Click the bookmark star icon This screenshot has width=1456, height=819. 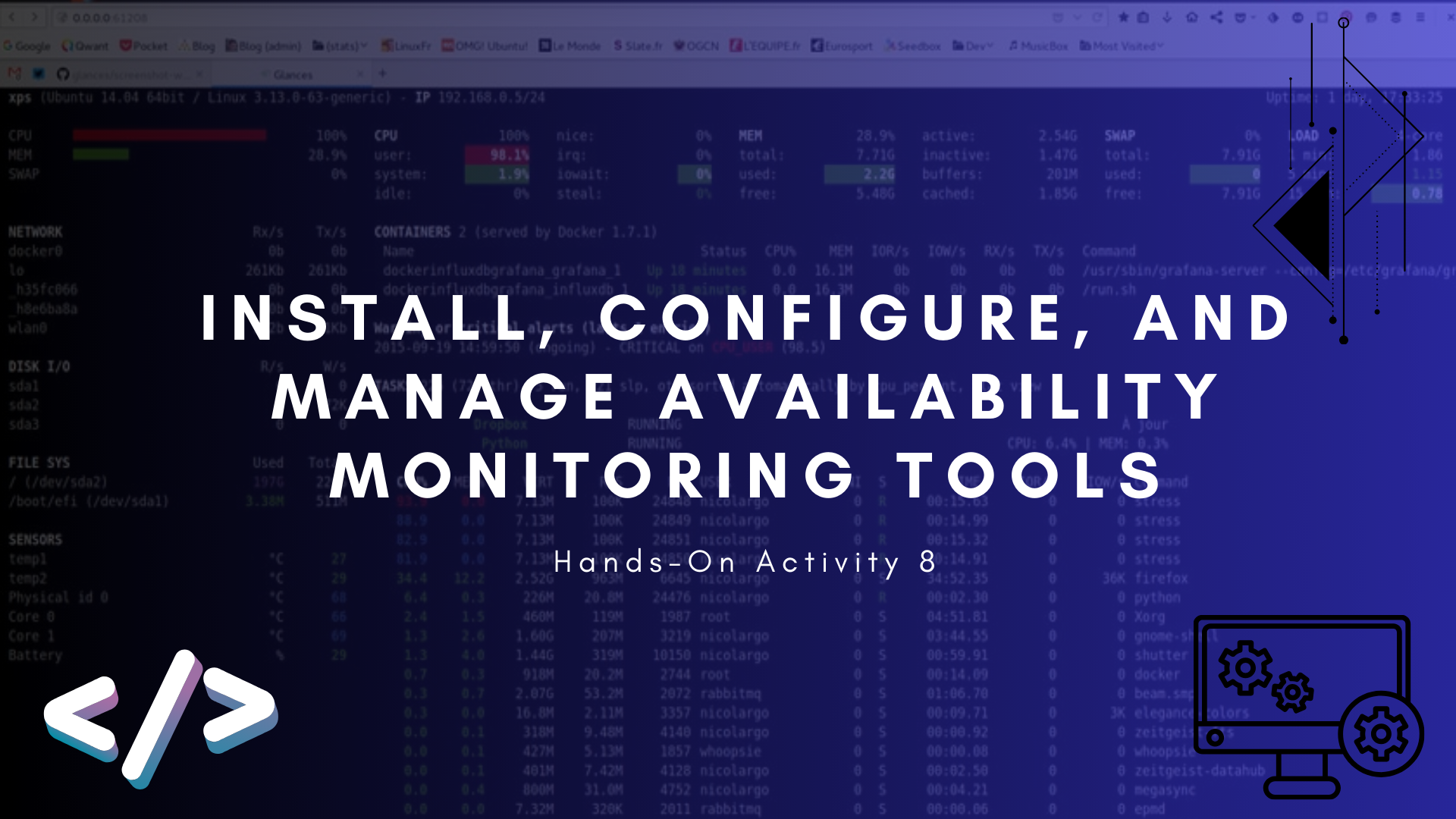(x=1123, y=17)
